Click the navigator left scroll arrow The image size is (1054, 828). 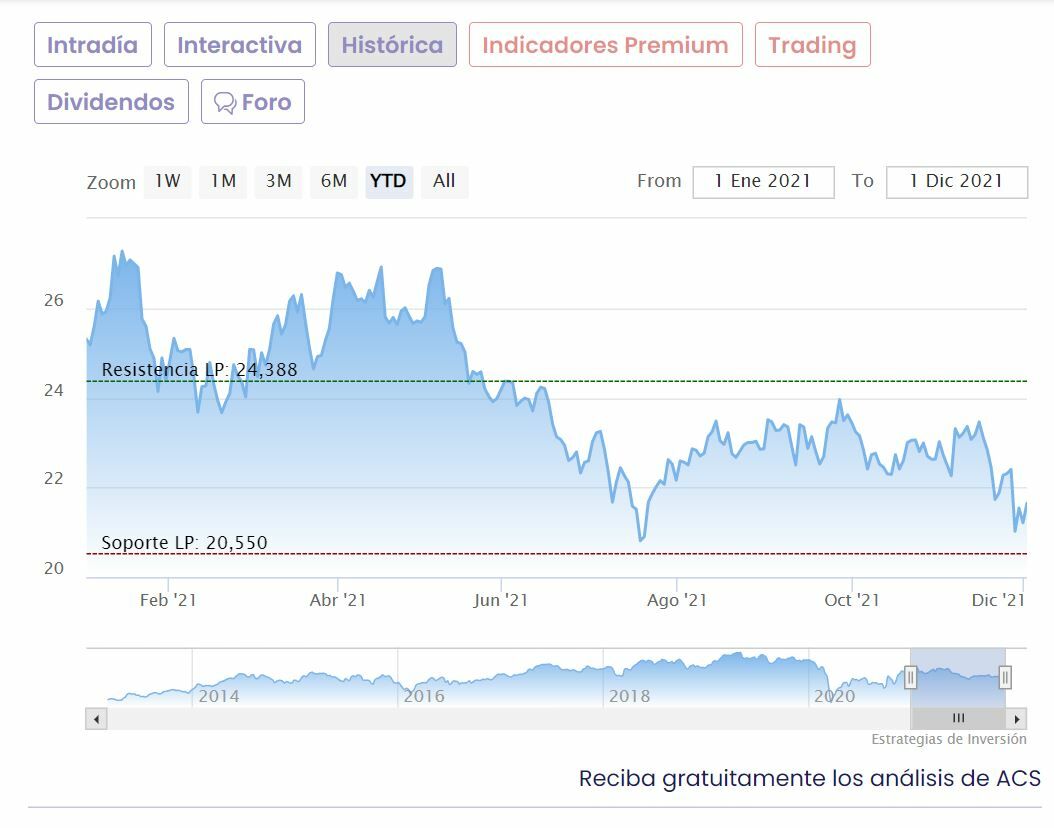coord(96,718)
